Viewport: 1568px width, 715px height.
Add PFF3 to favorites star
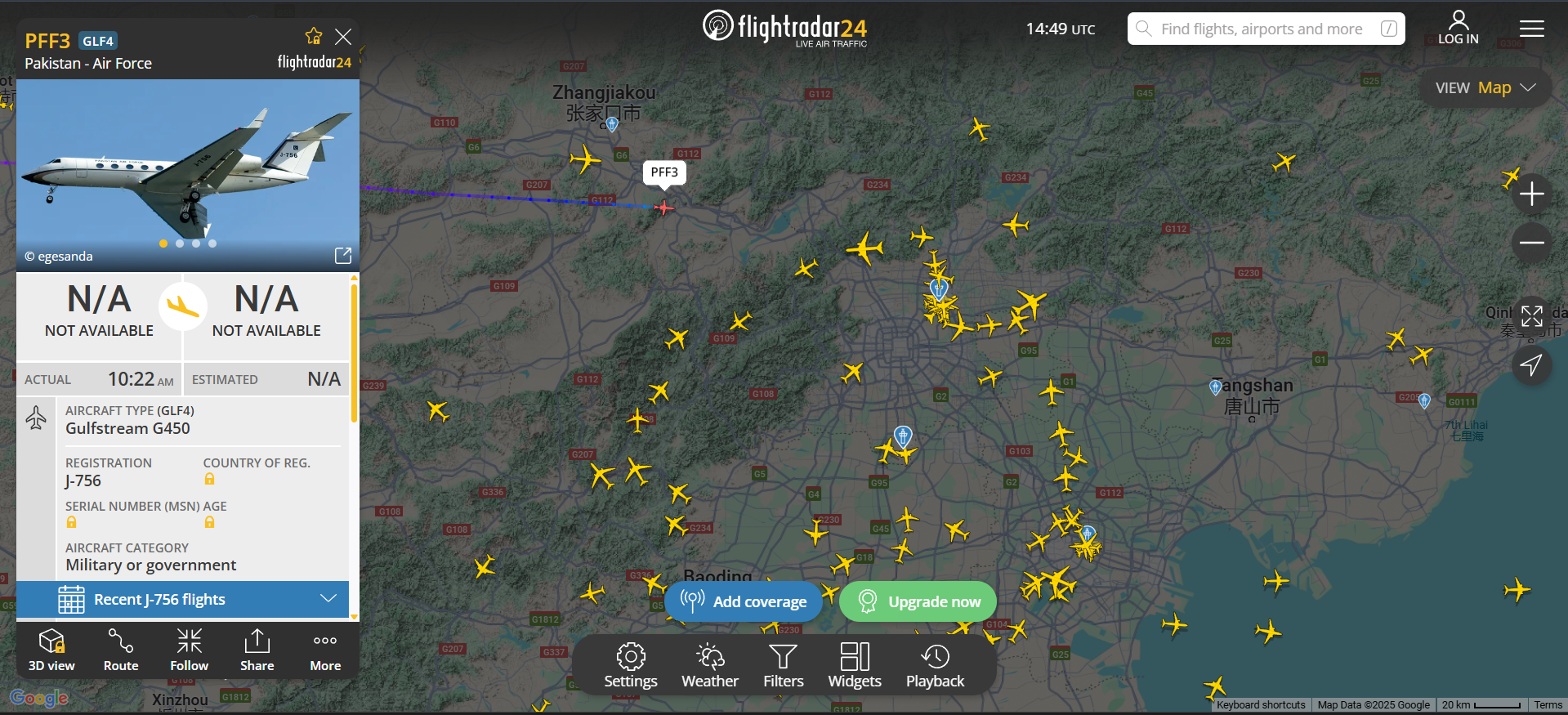point(314,37)
